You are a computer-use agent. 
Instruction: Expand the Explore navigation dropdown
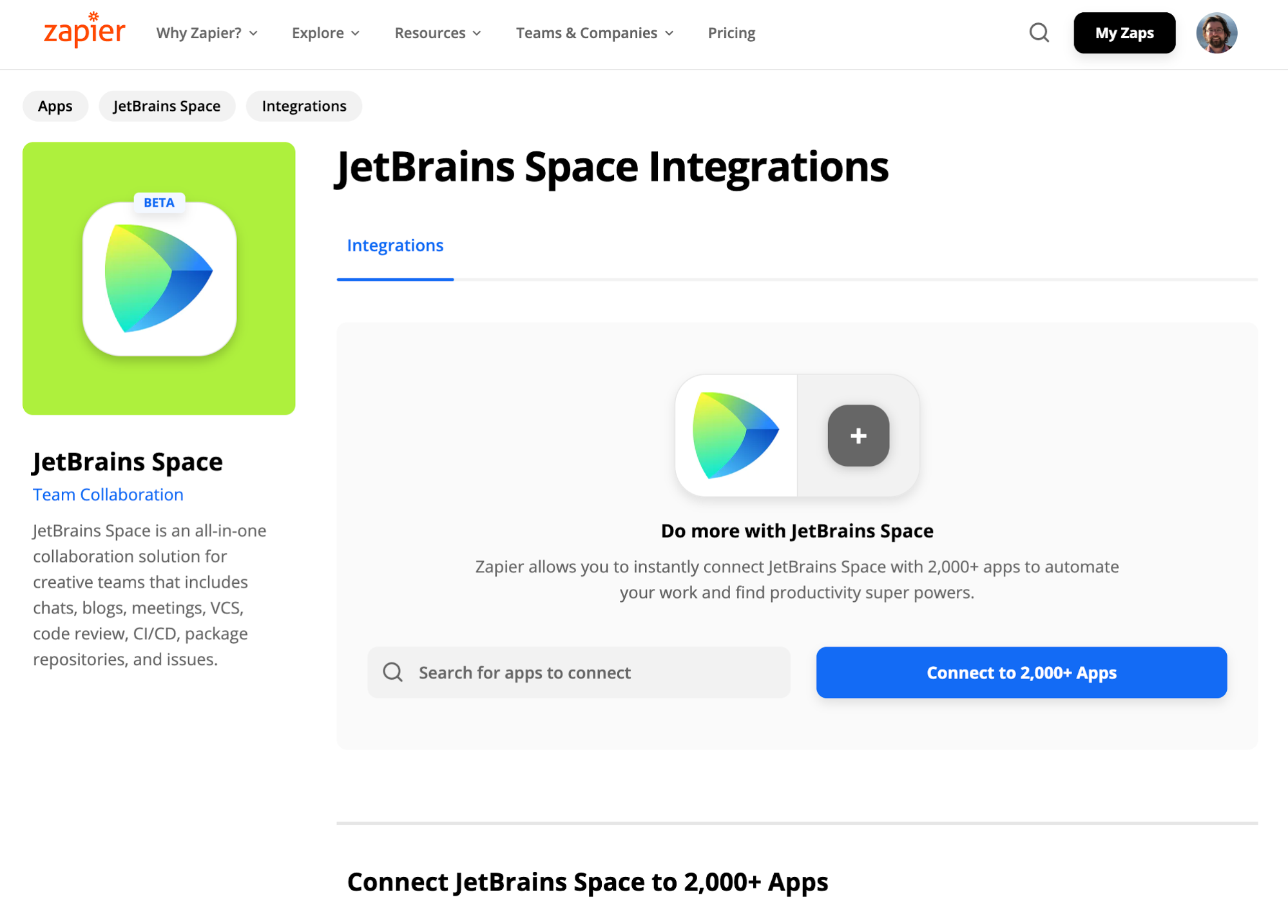[325, 32]
